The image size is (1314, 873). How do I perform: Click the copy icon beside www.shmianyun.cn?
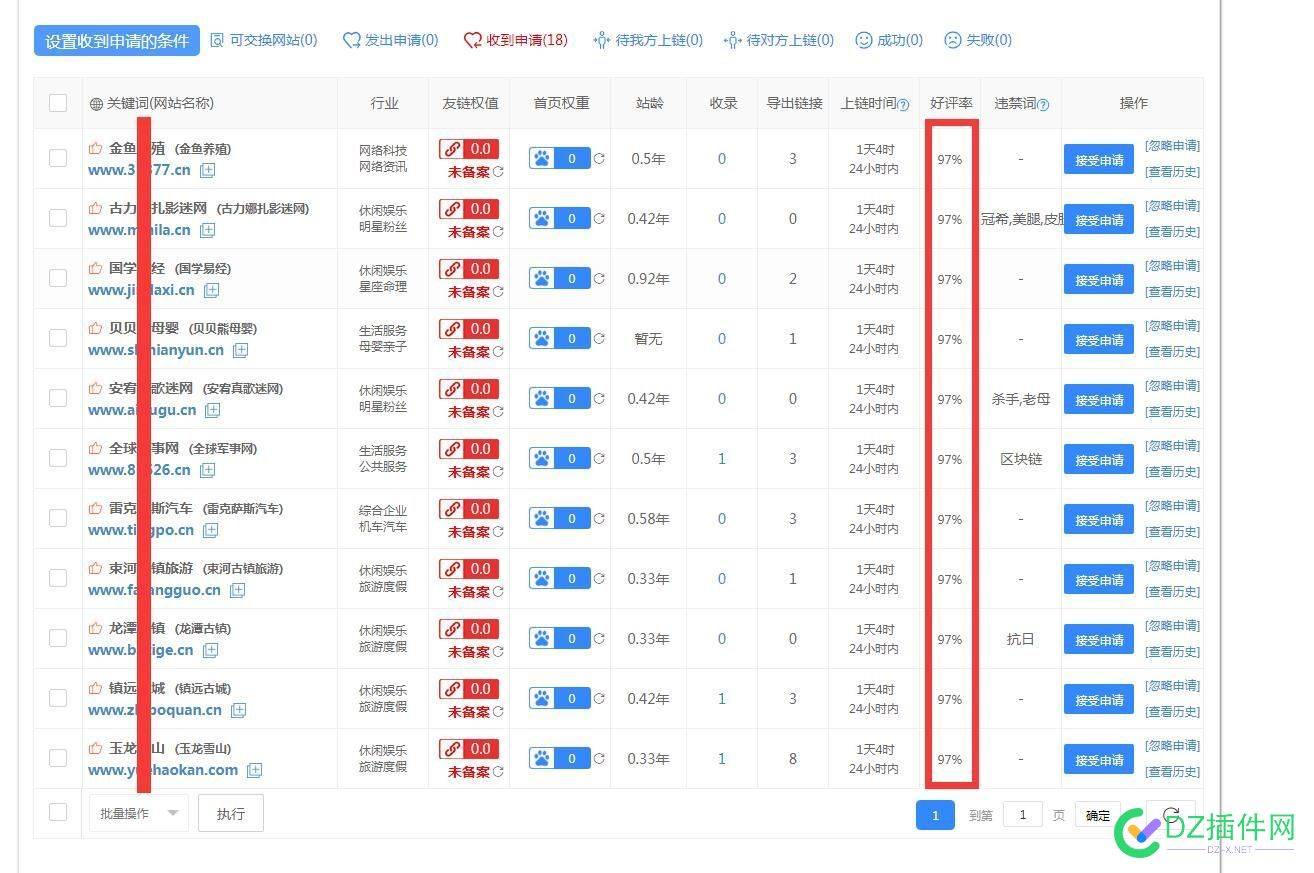(241, 350)
